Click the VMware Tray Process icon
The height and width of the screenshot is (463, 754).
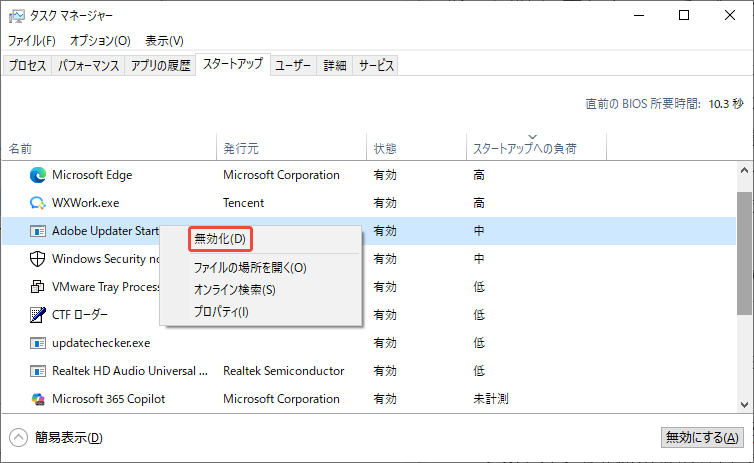38,287
